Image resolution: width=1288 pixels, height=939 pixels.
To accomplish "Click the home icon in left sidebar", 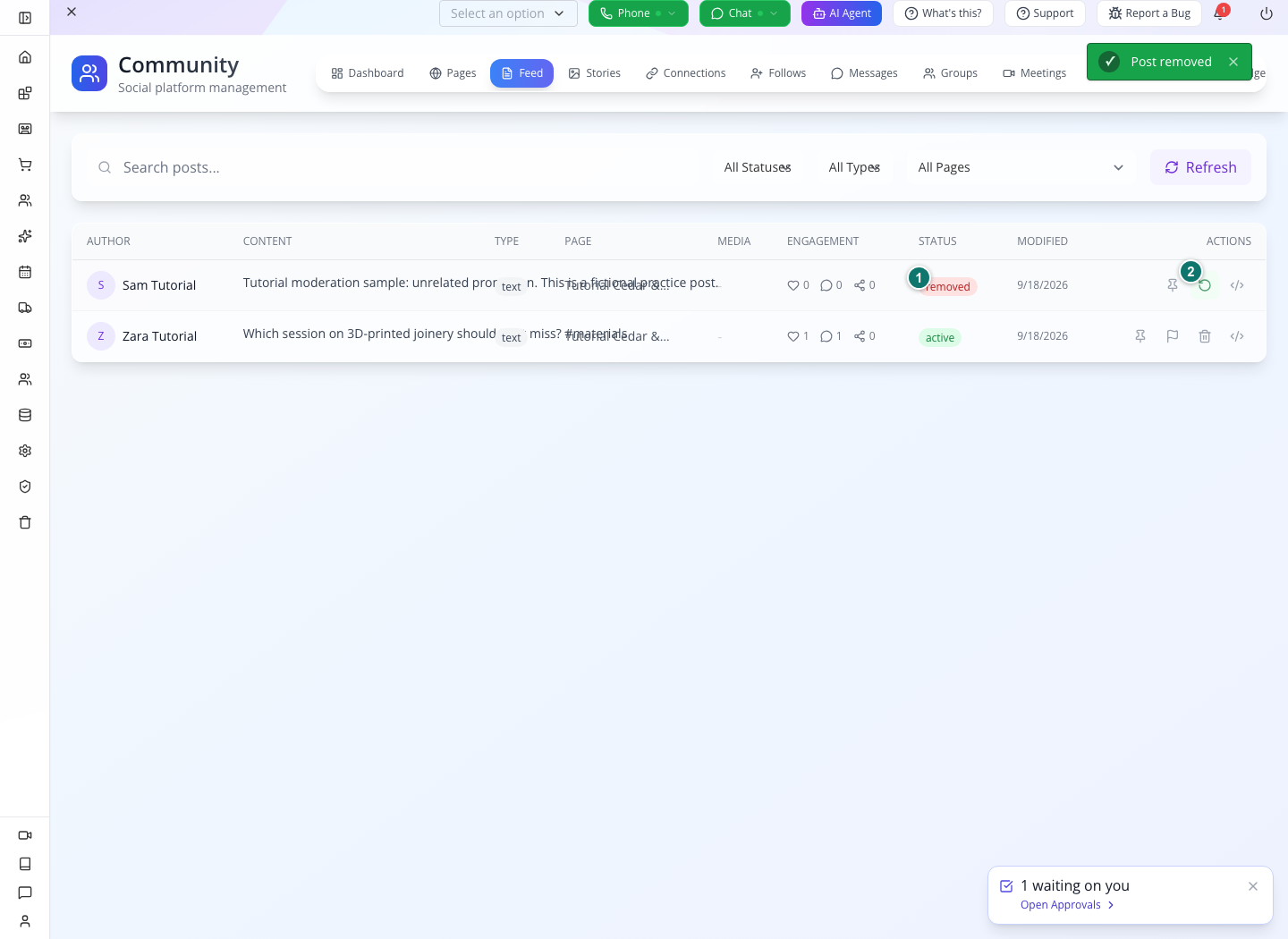I will point(25,57).
